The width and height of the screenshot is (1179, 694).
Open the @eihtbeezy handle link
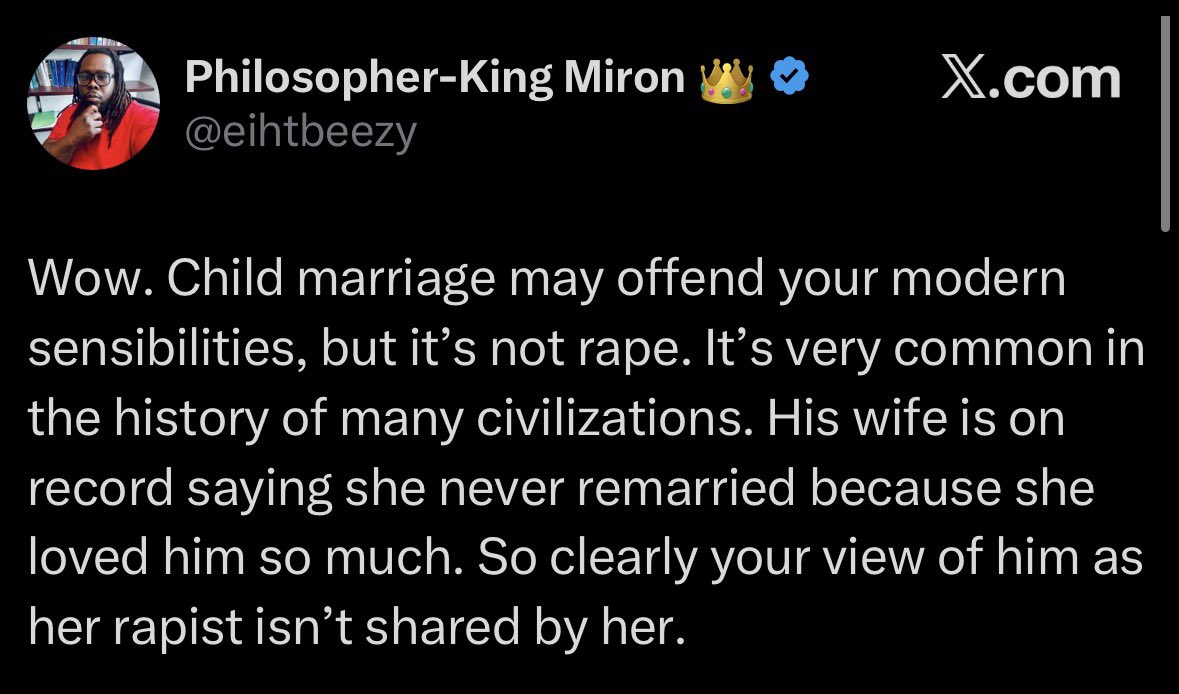(300, 133)
